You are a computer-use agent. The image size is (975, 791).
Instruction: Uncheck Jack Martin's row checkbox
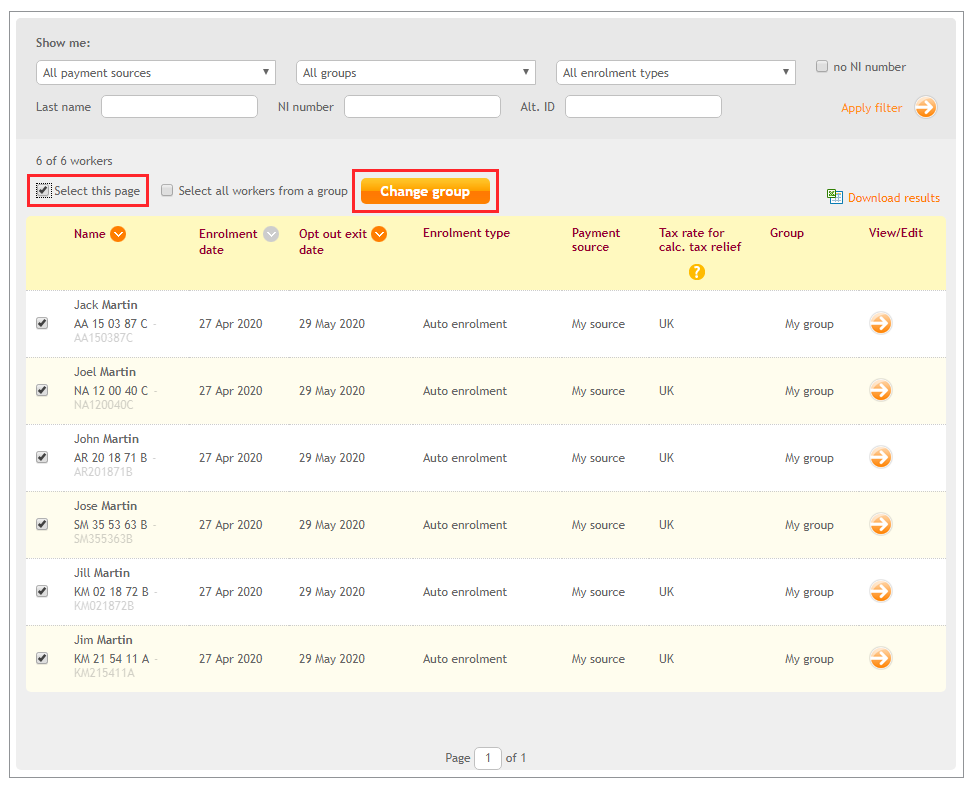[x=42, y=323]
